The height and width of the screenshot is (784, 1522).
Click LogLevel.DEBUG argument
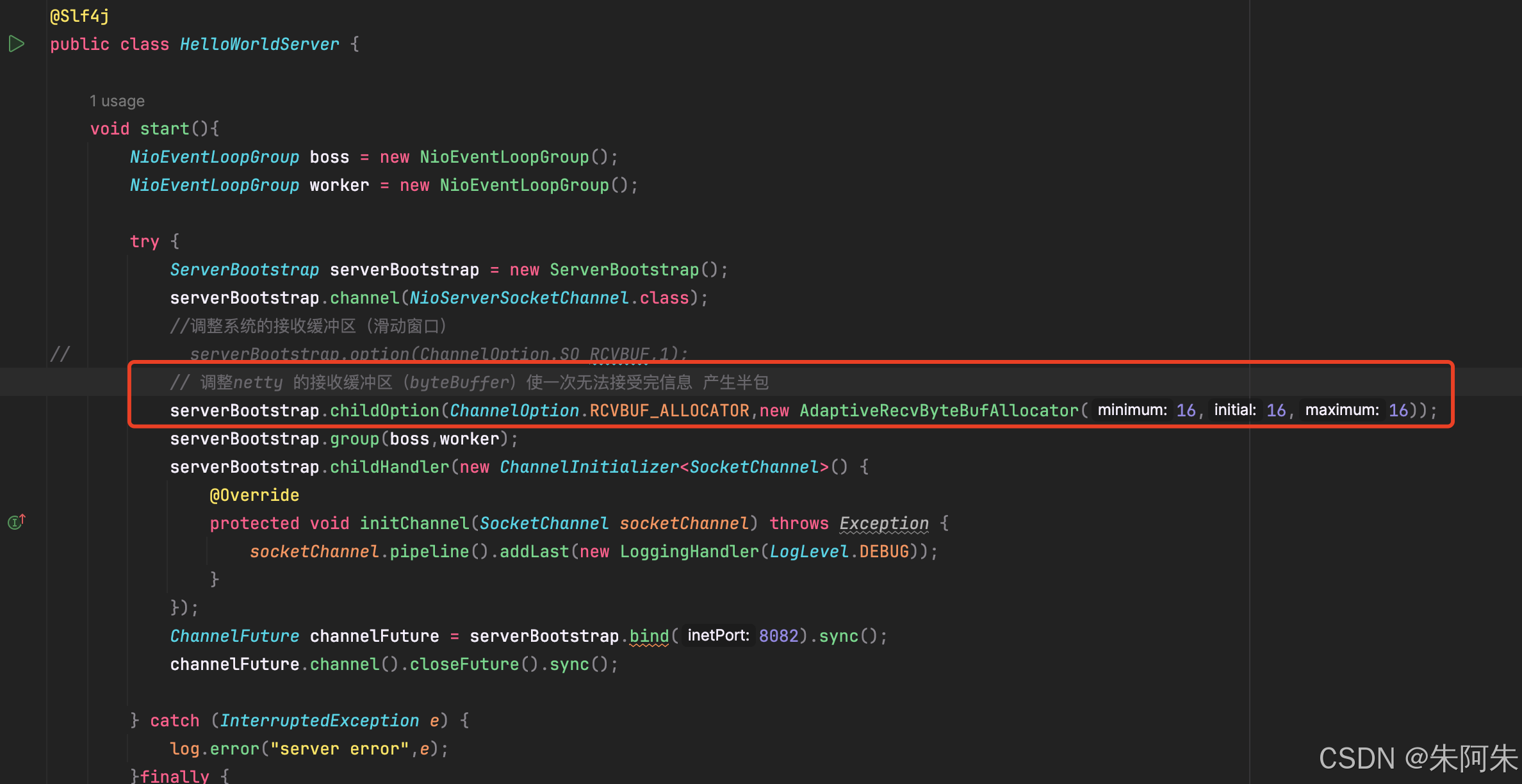tap(839, 551)
